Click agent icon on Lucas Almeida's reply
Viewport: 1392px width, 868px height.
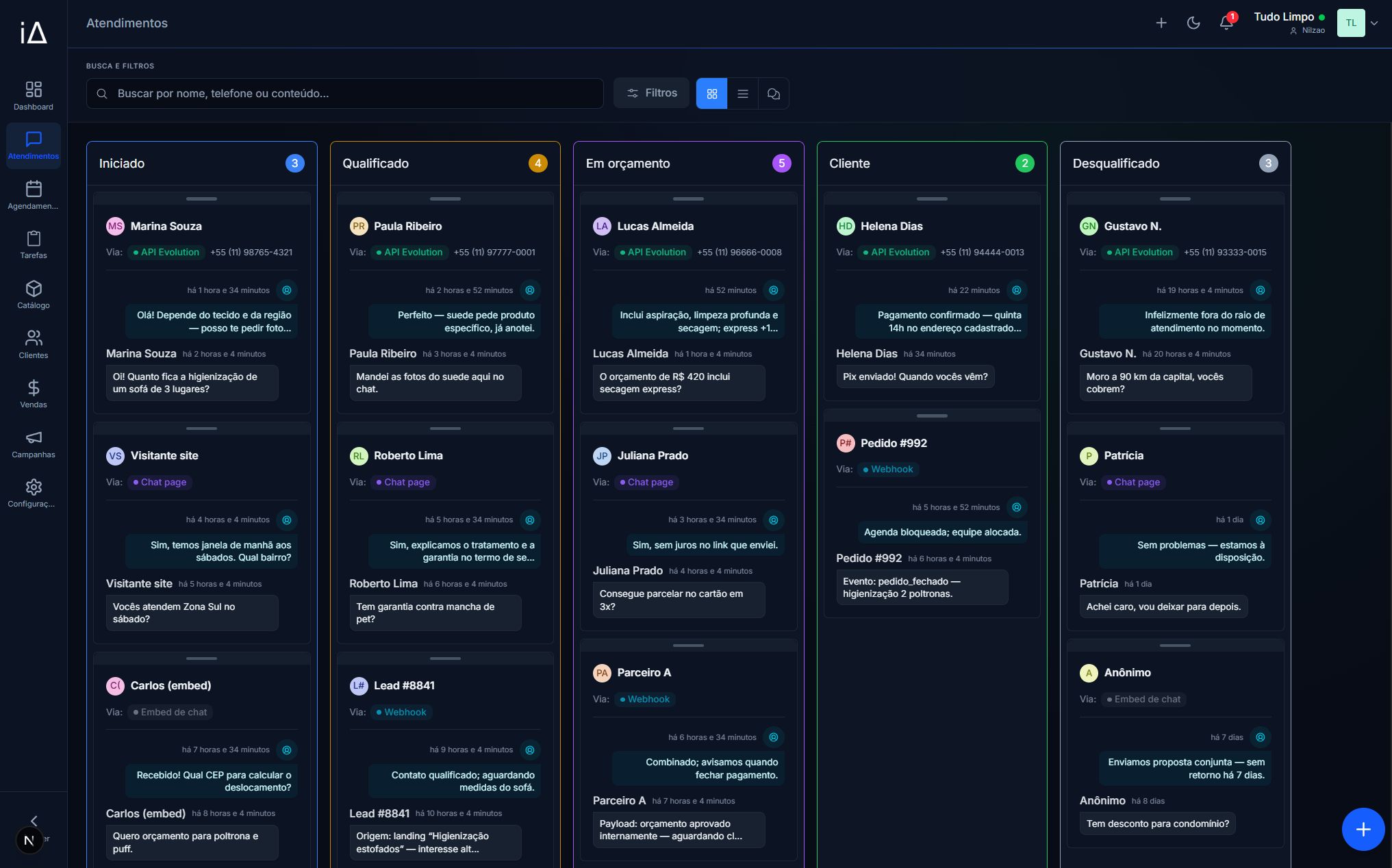(774, 290)
